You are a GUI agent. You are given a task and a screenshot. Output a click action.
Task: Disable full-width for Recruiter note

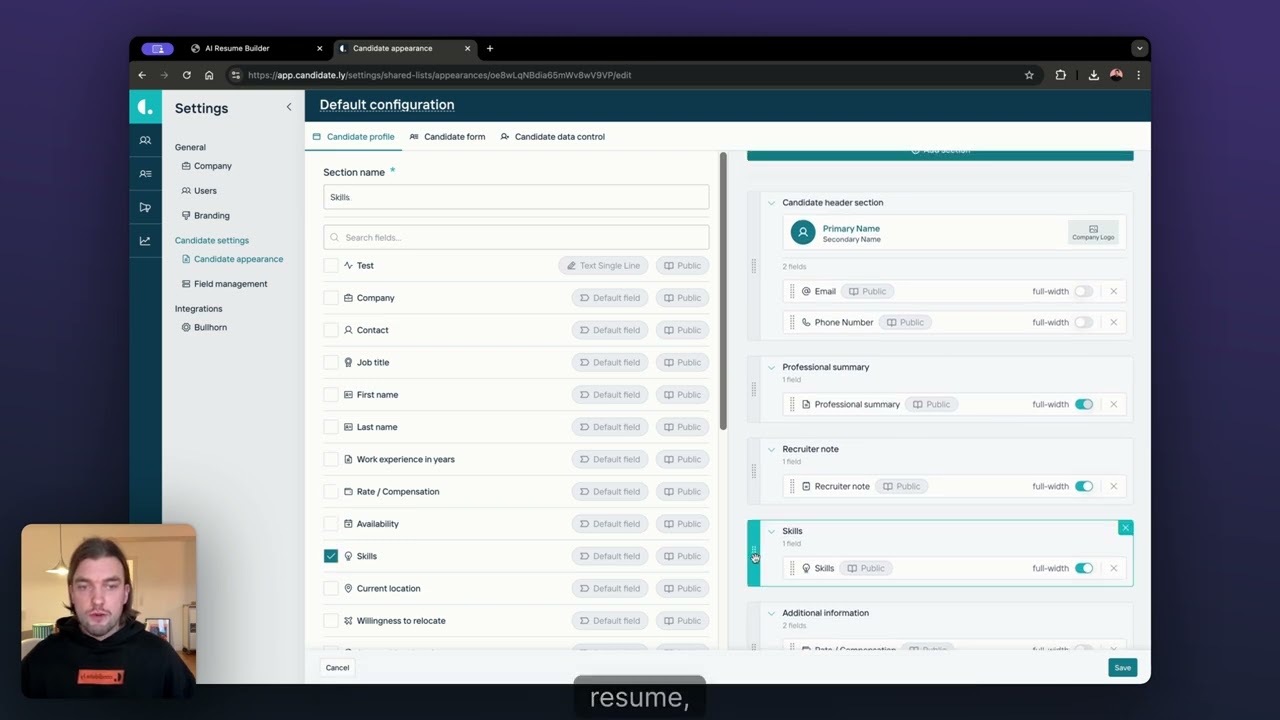(x=1084, y=486)
